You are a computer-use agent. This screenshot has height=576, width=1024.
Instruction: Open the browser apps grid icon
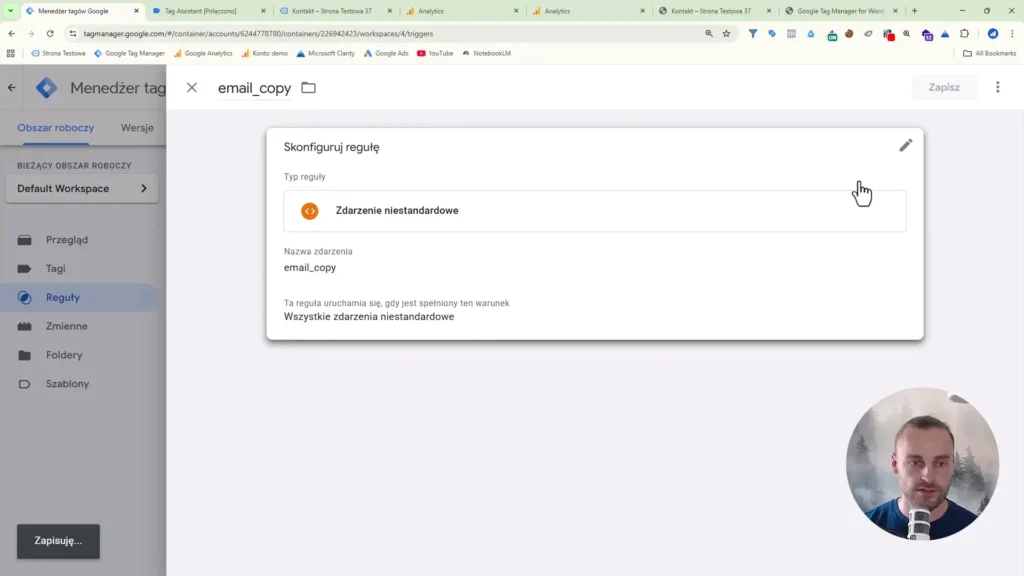(x=10, y=54)
